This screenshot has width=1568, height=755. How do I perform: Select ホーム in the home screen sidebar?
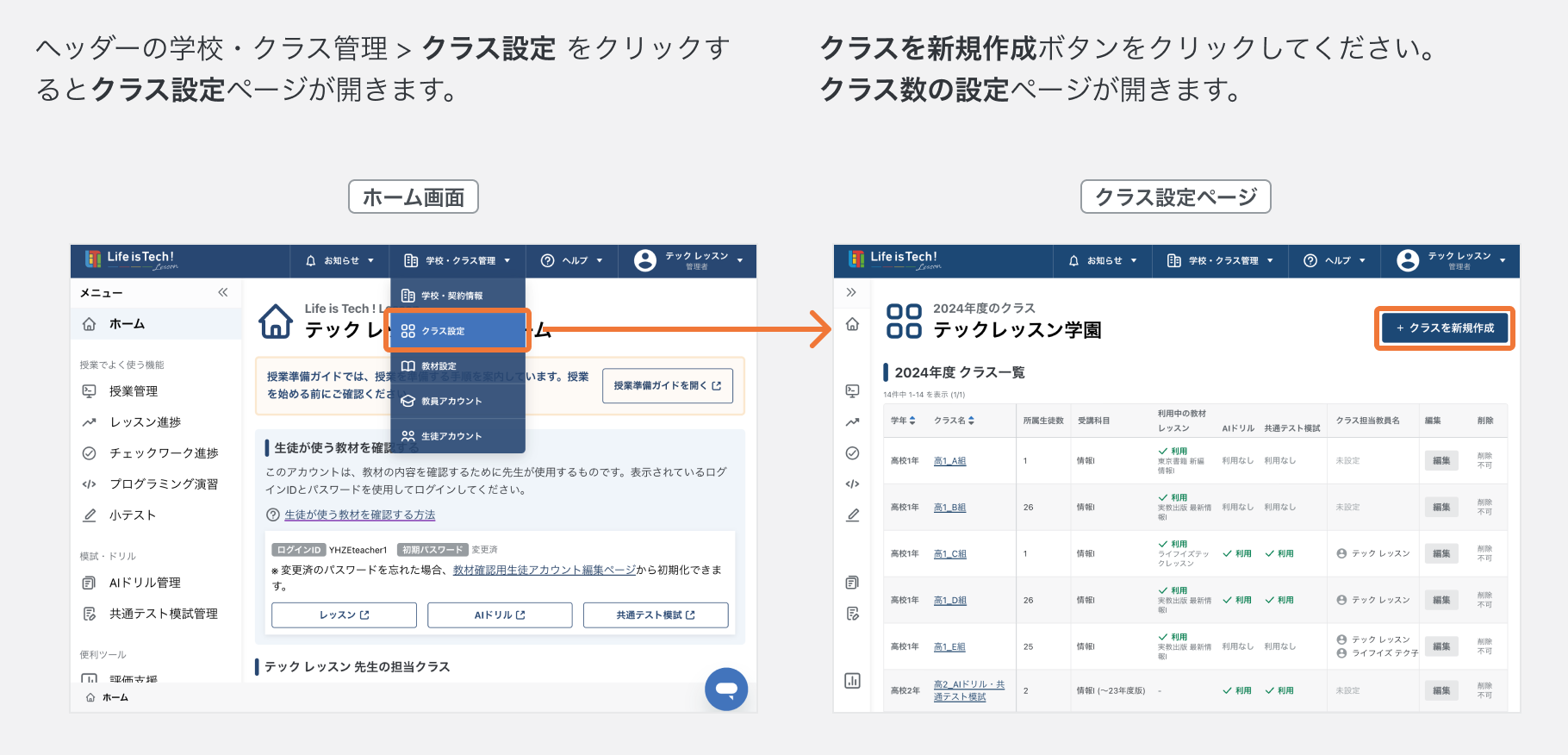156,324
